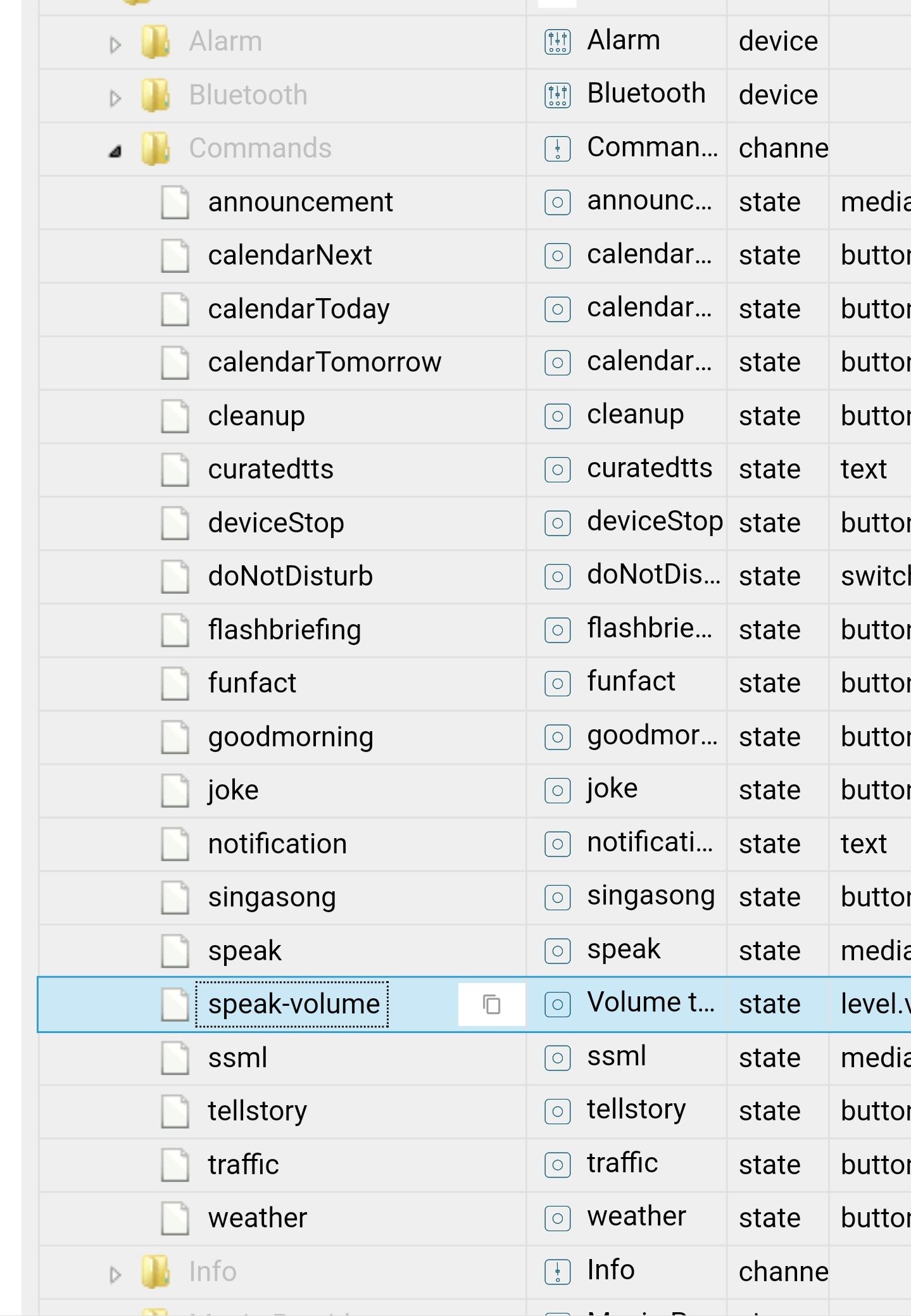Click the Alarm folder label
Viewport: 911px width, 1316px height.
click(x=225, y=42)
